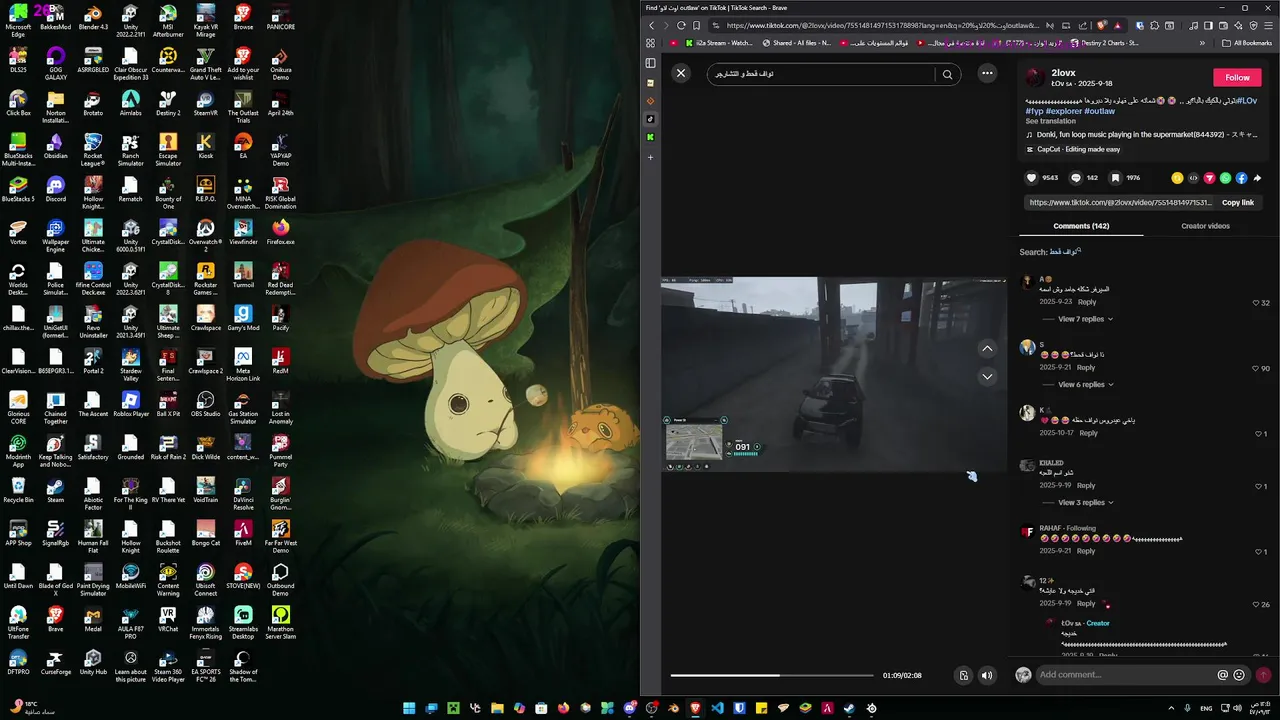Open the emoji picker in comment box
1280x720 pixels.
coord(1239,675)
